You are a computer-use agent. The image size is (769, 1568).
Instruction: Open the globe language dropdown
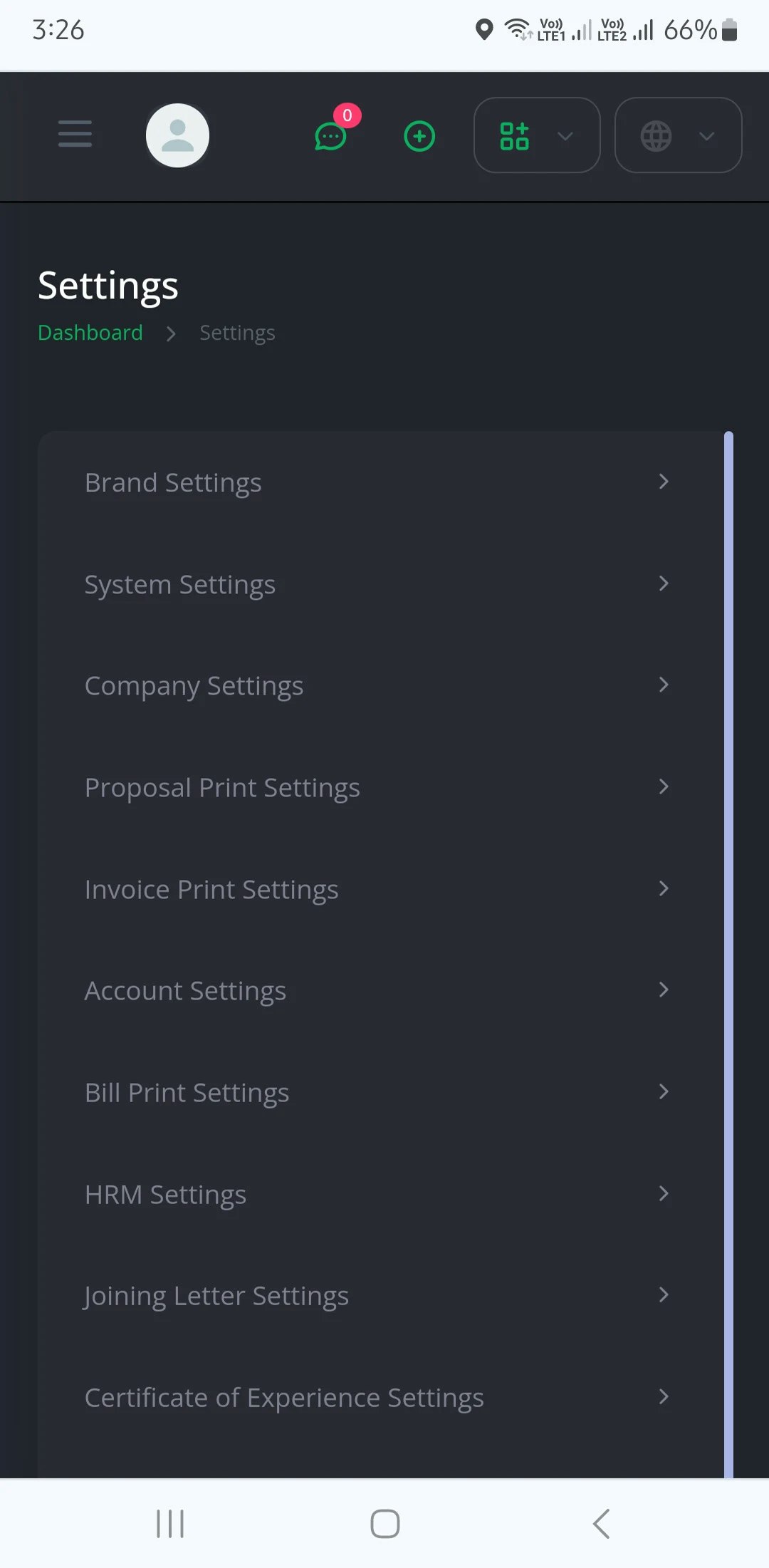(x=677, y=135)
